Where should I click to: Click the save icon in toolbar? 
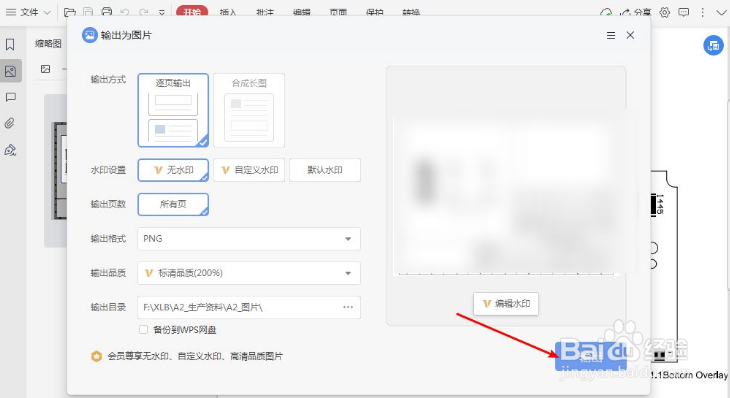click(88, 12)
